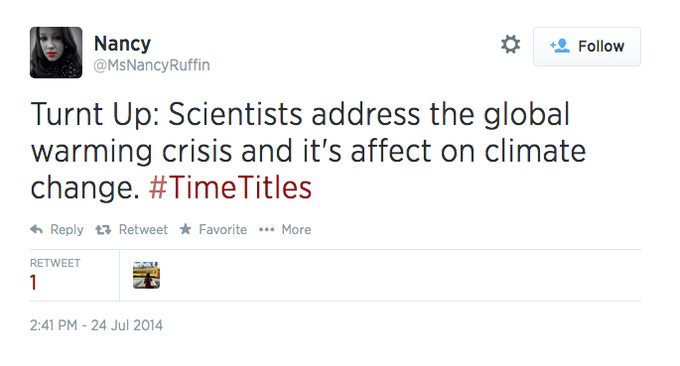
Task: Follow Nancy with the Follow button
Action: (587, 46)
